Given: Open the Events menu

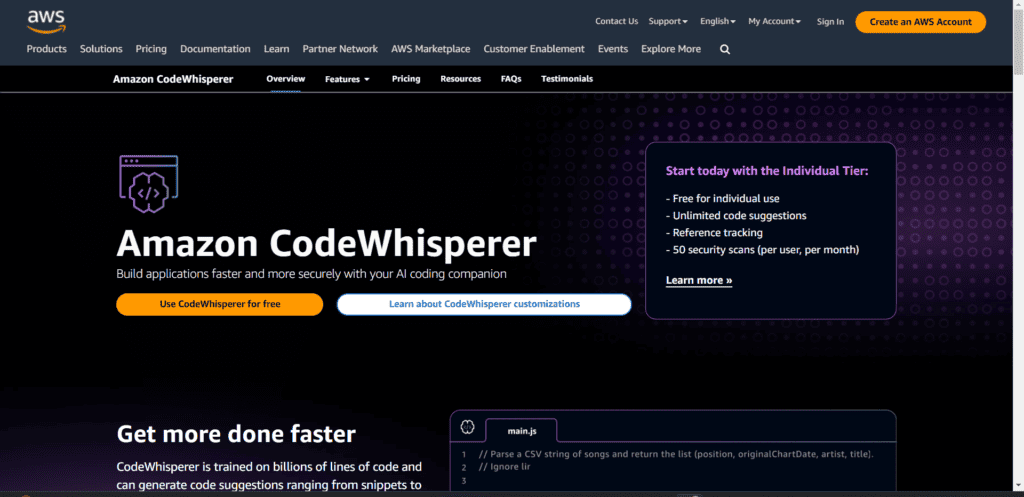Looking at the screenshot, I should coord(613,49).
